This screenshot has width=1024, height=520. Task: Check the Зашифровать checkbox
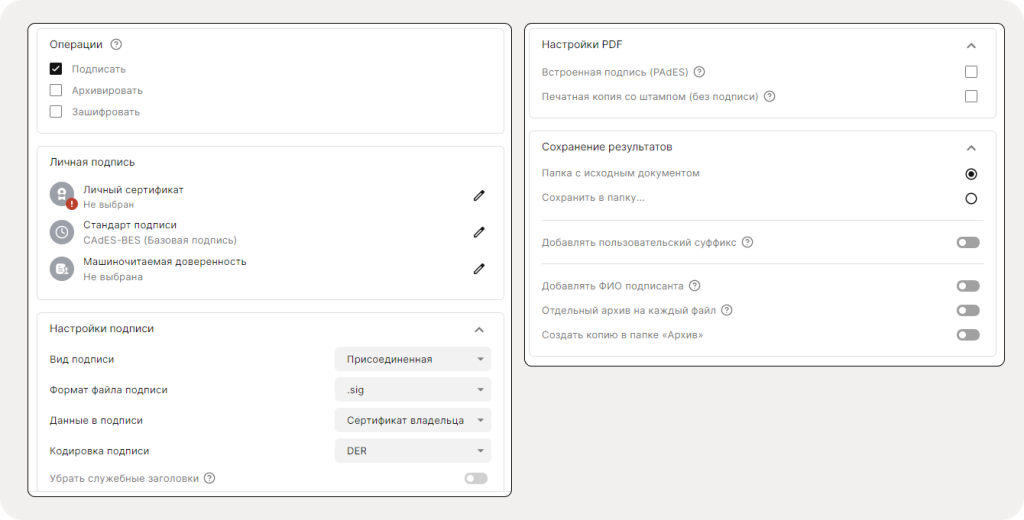coord(56,112)
